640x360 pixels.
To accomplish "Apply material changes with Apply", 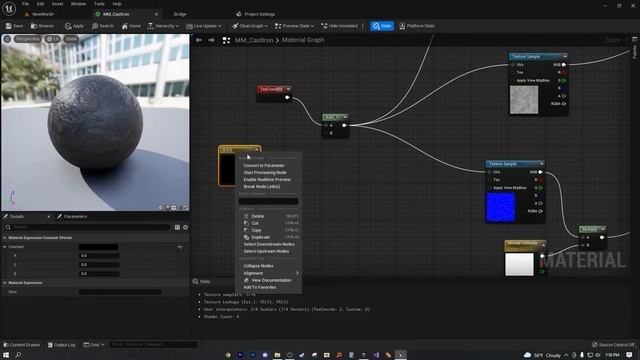I will pos(74,26).
